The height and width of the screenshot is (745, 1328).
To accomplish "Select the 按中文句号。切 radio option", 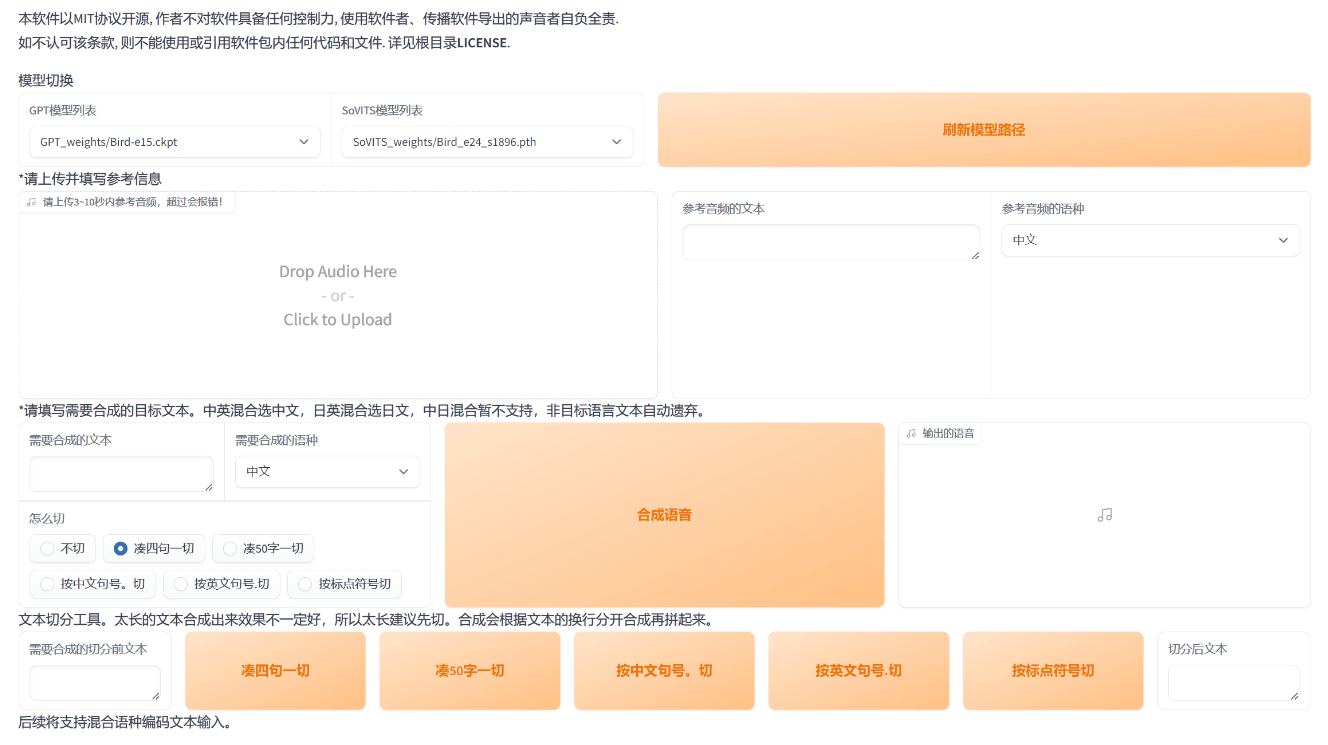I will 47,584.
